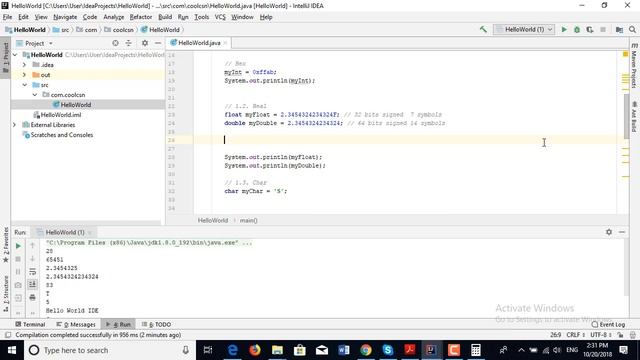This screenshot has height=360, width=640.
Task: Open the Ant Build side tab
Action: [x=634, y=117]
